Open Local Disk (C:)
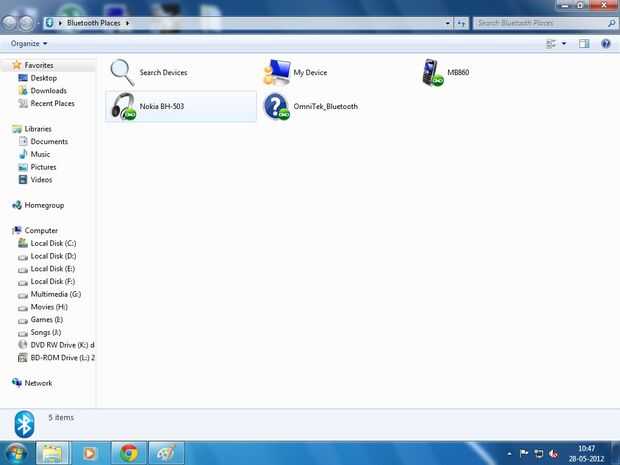The image size is (620, 465). (x=53, y=243)
